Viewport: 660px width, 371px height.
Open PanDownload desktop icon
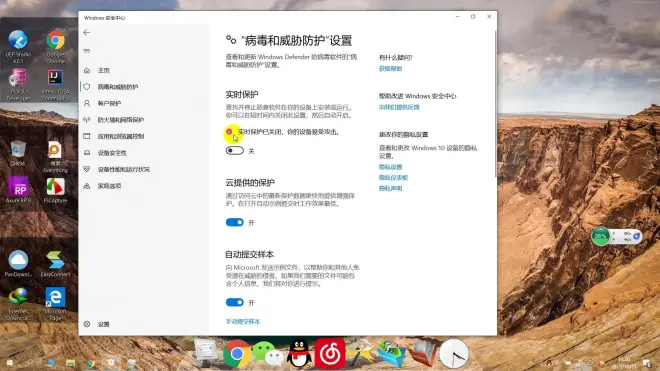(18, 263)
